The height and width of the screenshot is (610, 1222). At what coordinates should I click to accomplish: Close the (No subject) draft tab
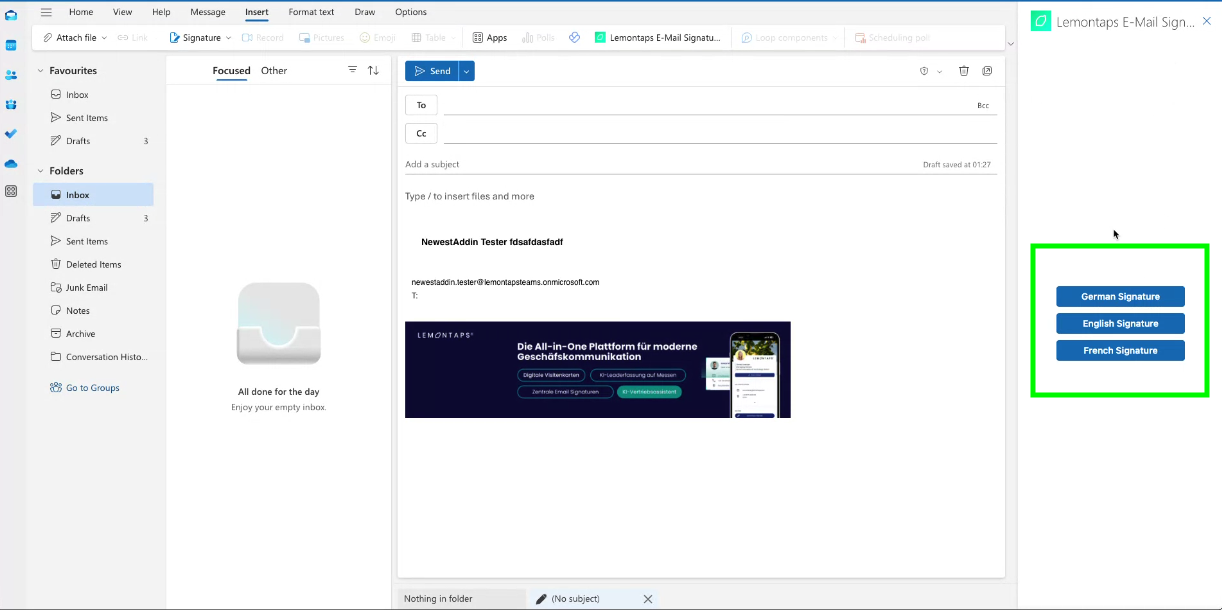coord(648,599)
